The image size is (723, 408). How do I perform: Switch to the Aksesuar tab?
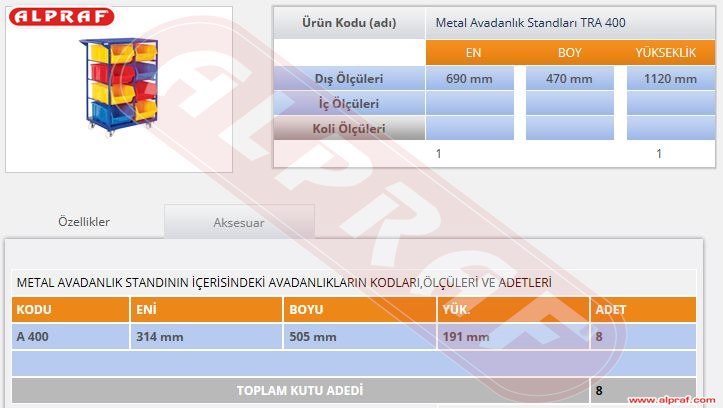(239, 223)
